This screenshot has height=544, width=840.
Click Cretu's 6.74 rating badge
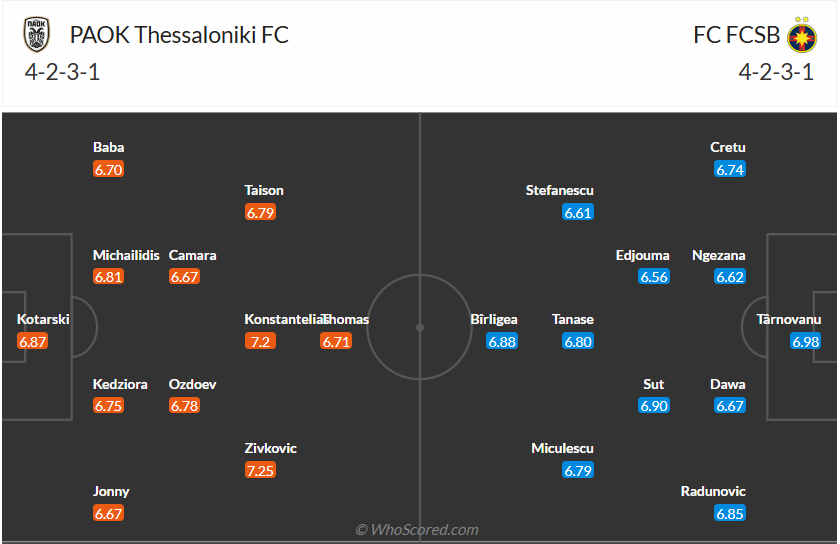(730, 169)
